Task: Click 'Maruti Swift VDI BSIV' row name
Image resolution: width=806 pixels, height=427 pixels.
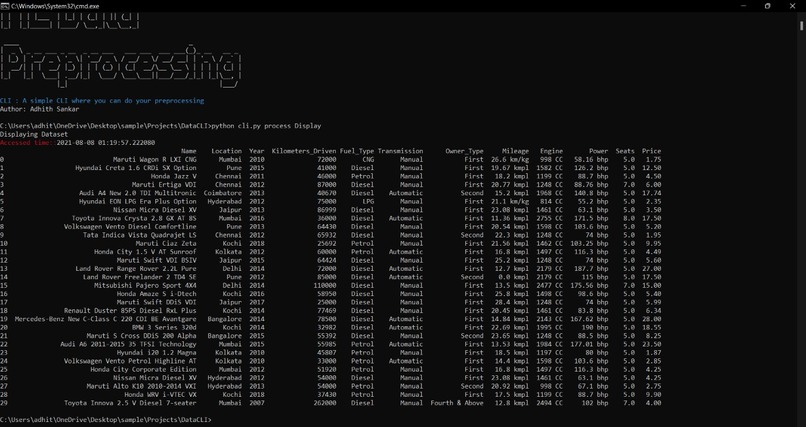Action: click(157, 260)
